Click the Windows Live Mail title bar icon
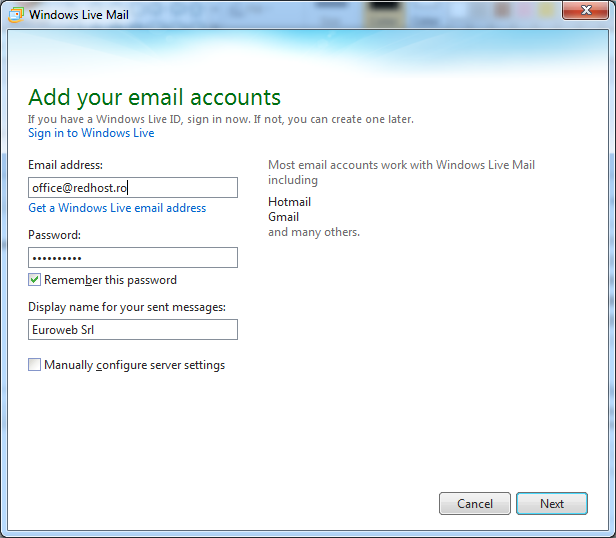 point(15,14)
